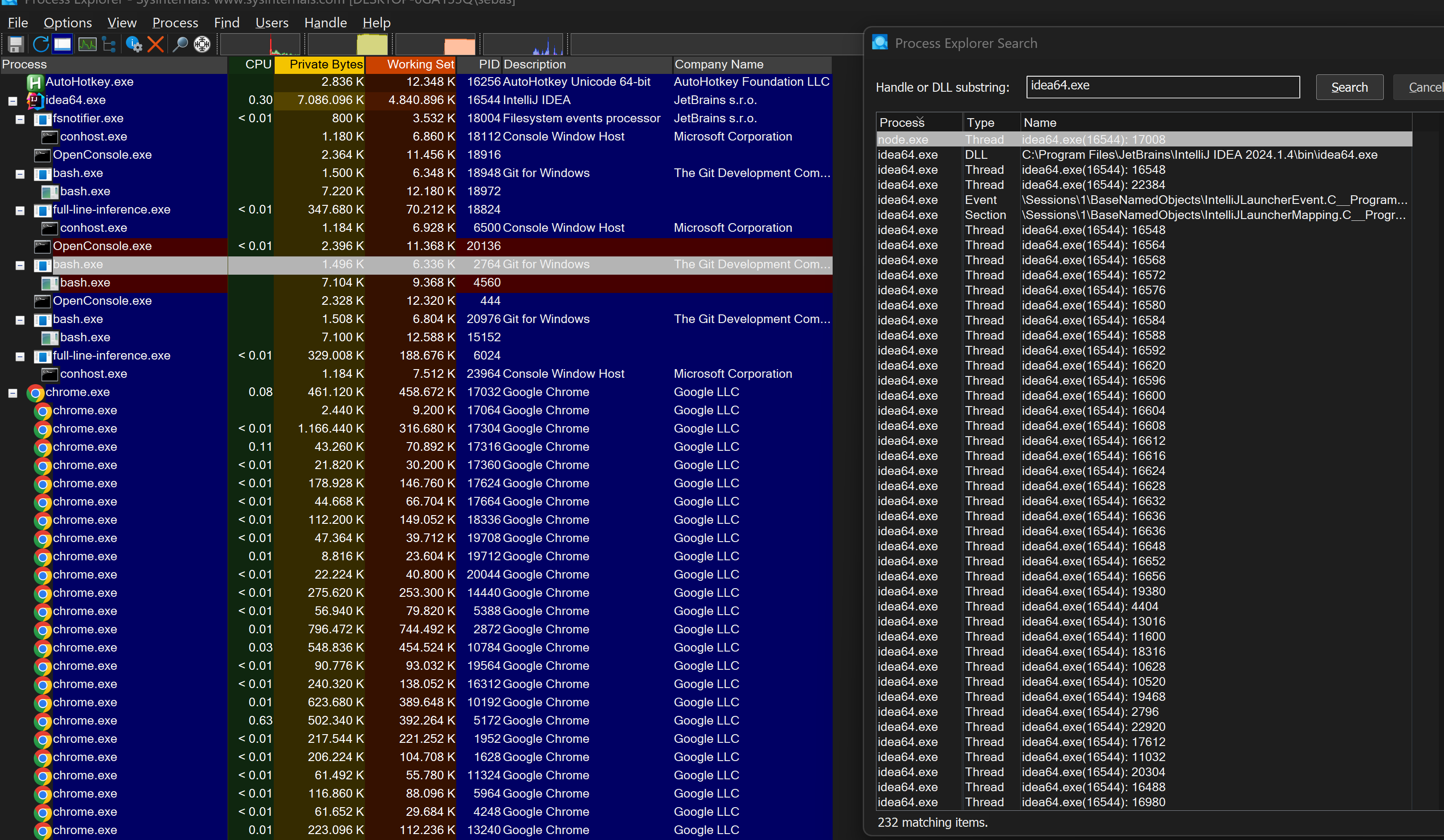
Task: Open the Options menu
Action: point(67,23)
